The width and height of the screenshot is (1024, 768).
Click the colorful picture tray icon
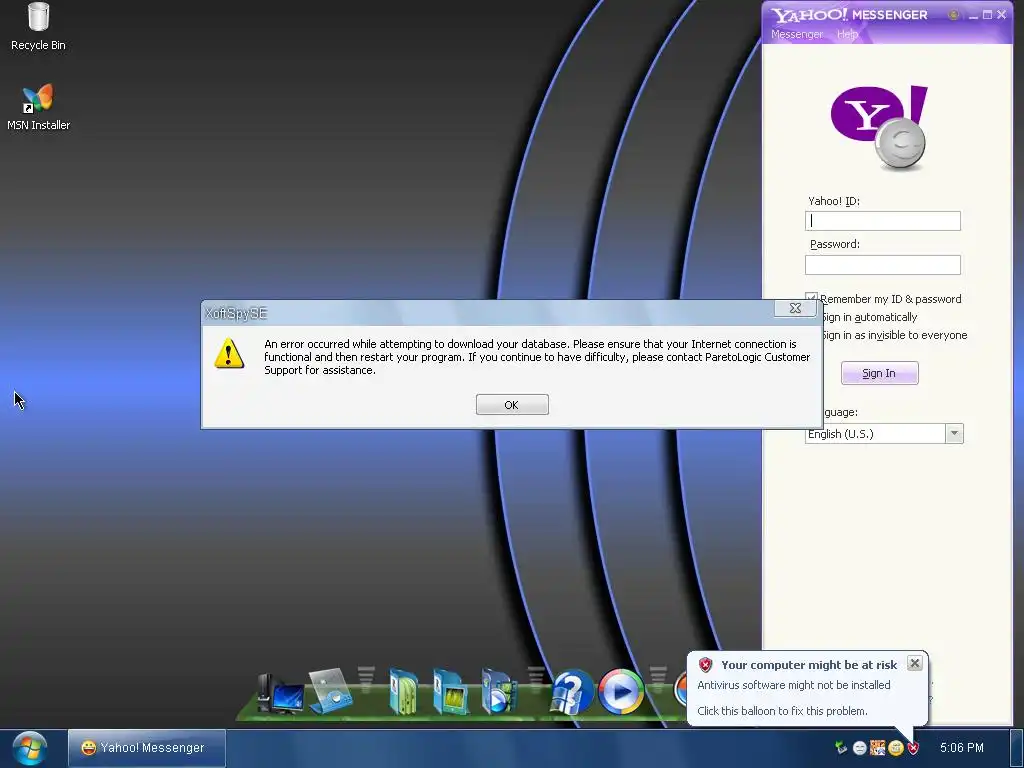(x=877, y=748)
